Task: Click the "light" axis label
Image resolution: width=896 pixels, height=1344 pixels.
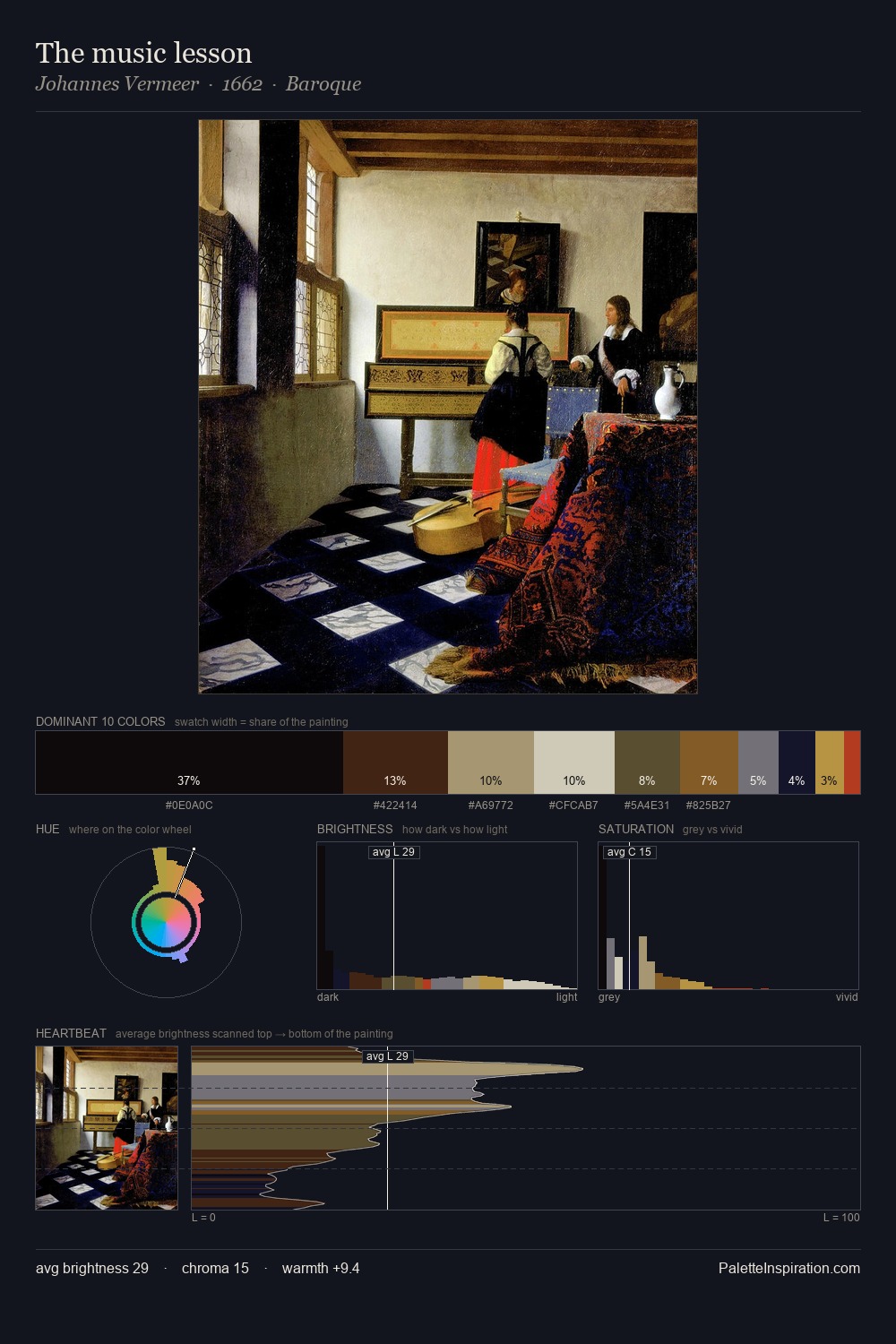Action: point(566,997)
